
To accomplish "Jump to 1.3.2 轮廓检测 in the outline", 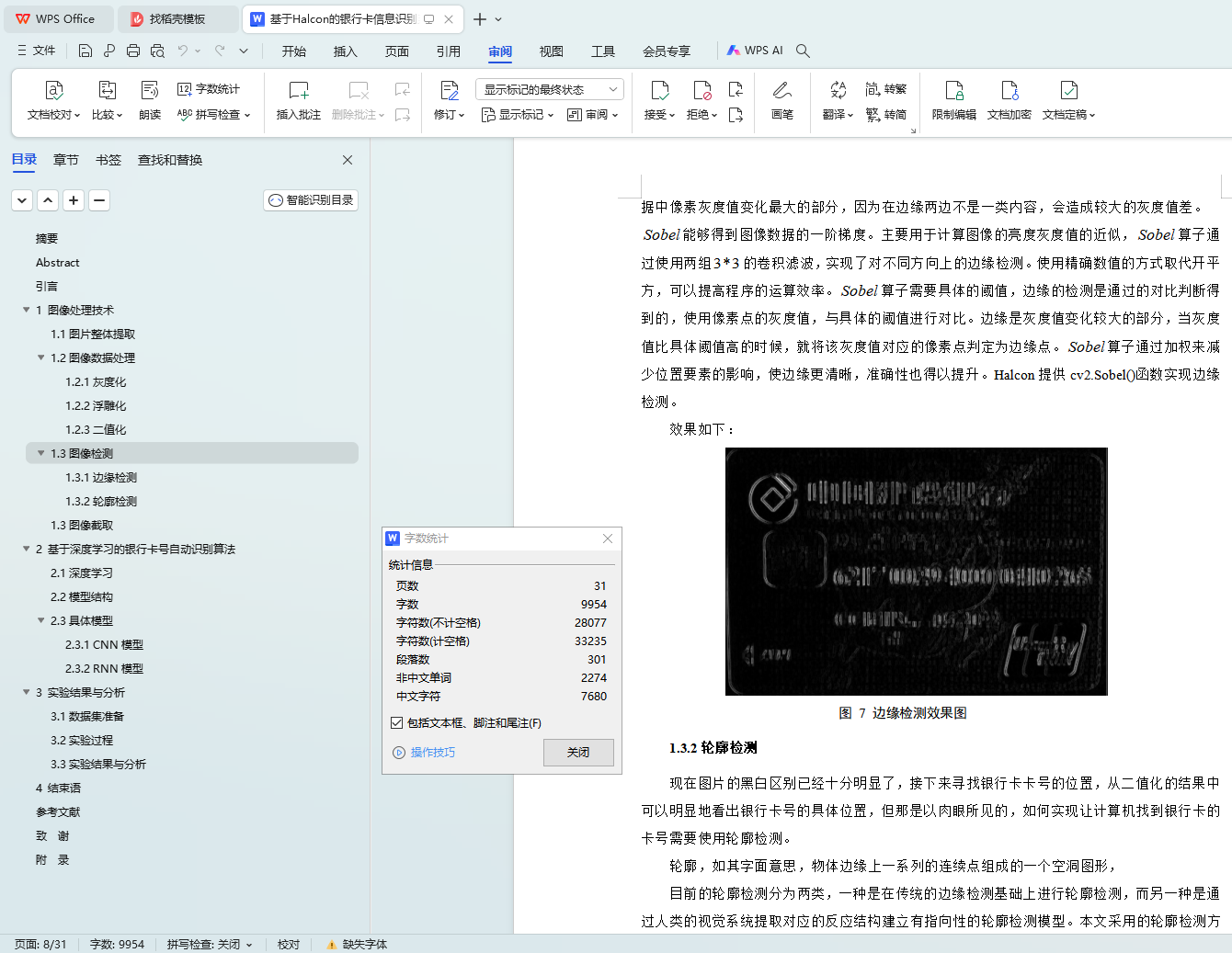I will (101, 501).
